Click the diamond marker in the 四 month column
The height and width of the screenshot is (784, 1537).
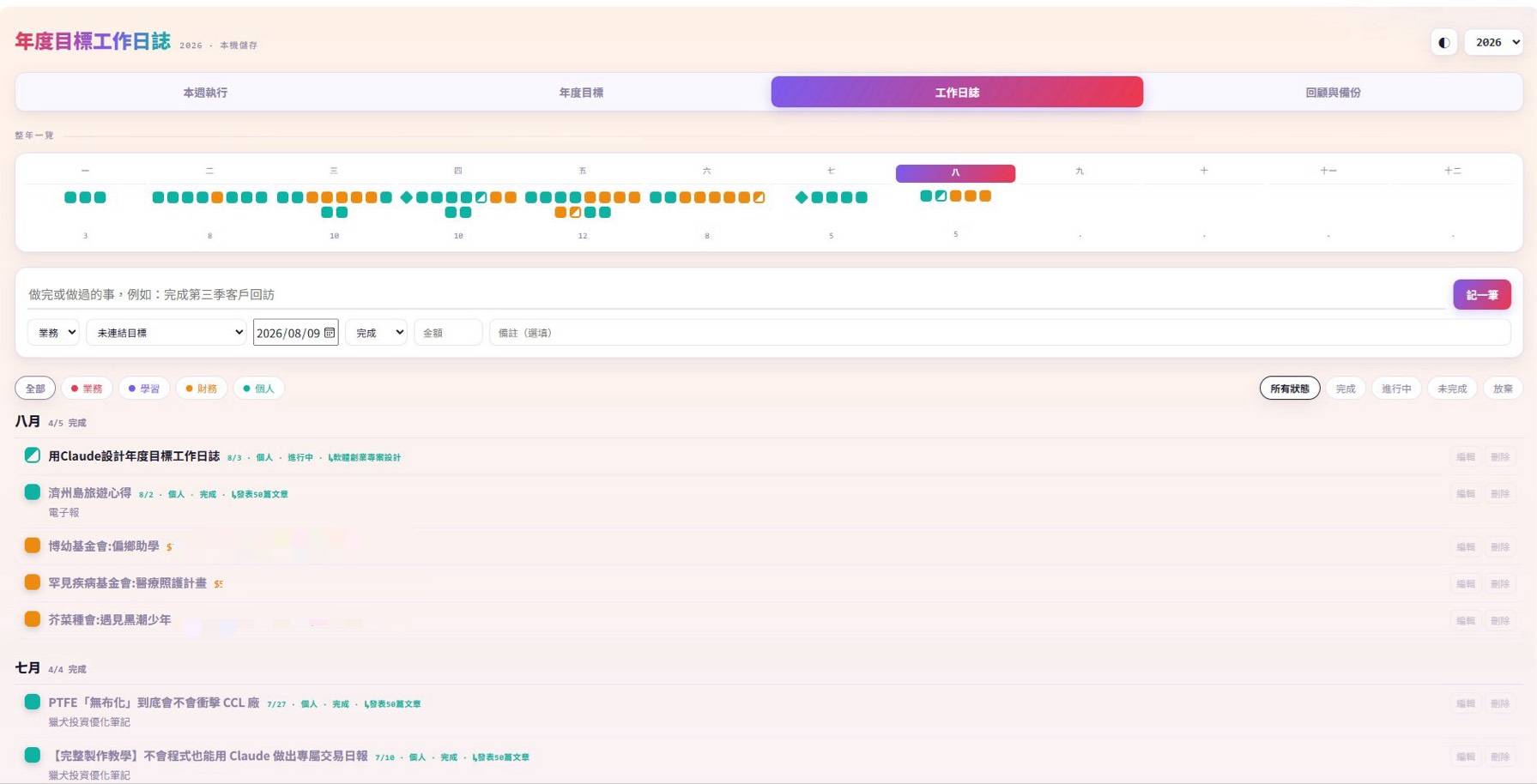click(x=407, y=197)
